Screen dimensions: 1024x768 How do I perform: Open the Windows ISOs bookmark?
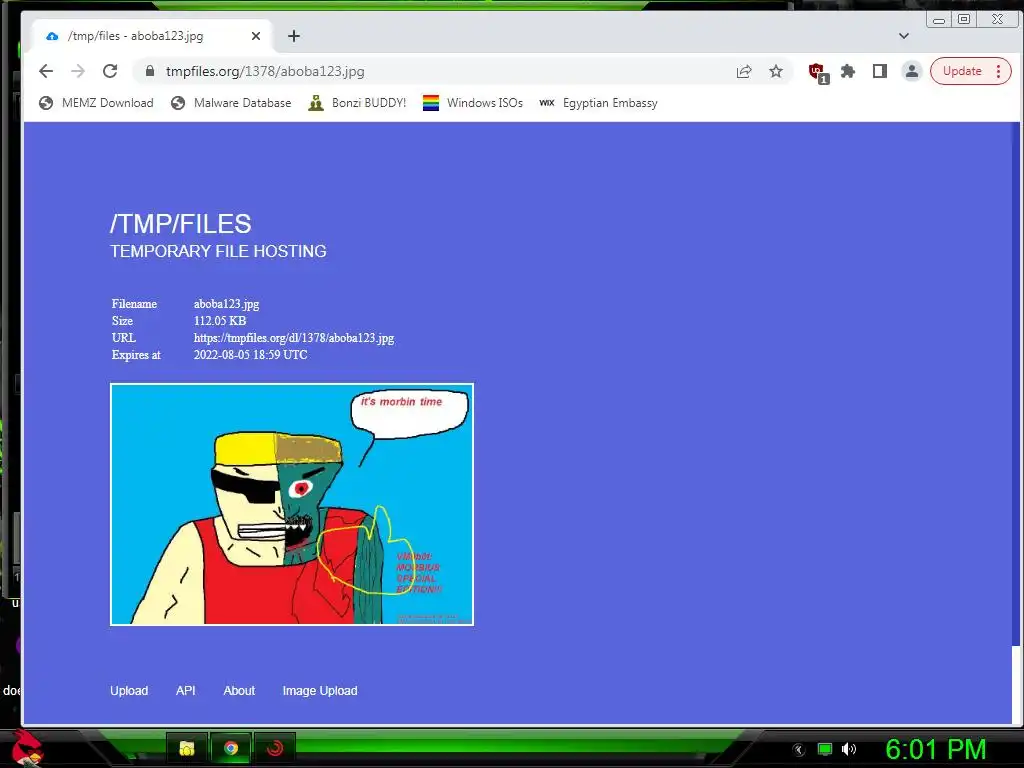coord(472,103)
